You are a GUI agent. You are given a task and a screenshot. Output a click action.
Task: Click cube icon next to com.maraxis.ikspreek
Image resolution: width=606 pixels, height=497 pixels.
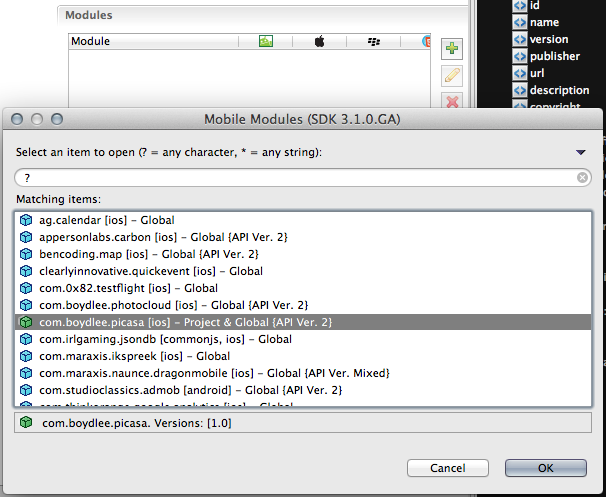(26, 356)
